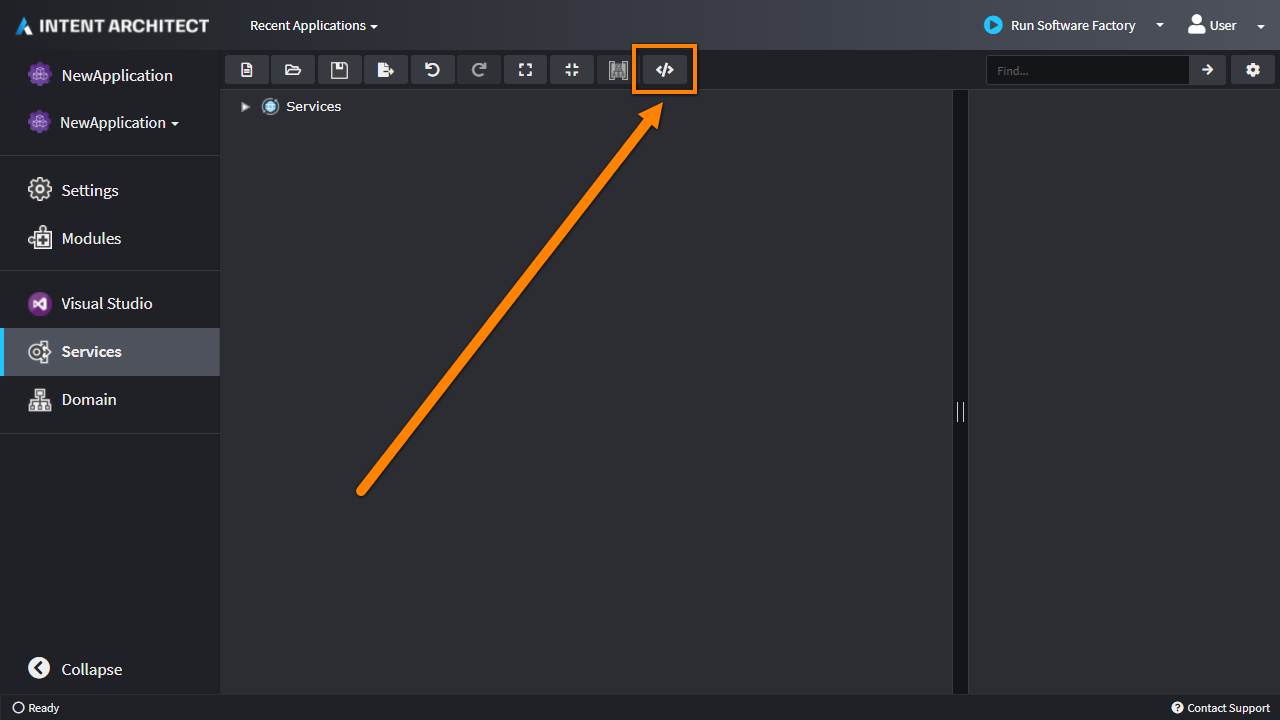Image resolution: width=1280 pixels, height=720 pixels.
Task: Expand all with the fullscreen-corners icon
Action: 525,70
